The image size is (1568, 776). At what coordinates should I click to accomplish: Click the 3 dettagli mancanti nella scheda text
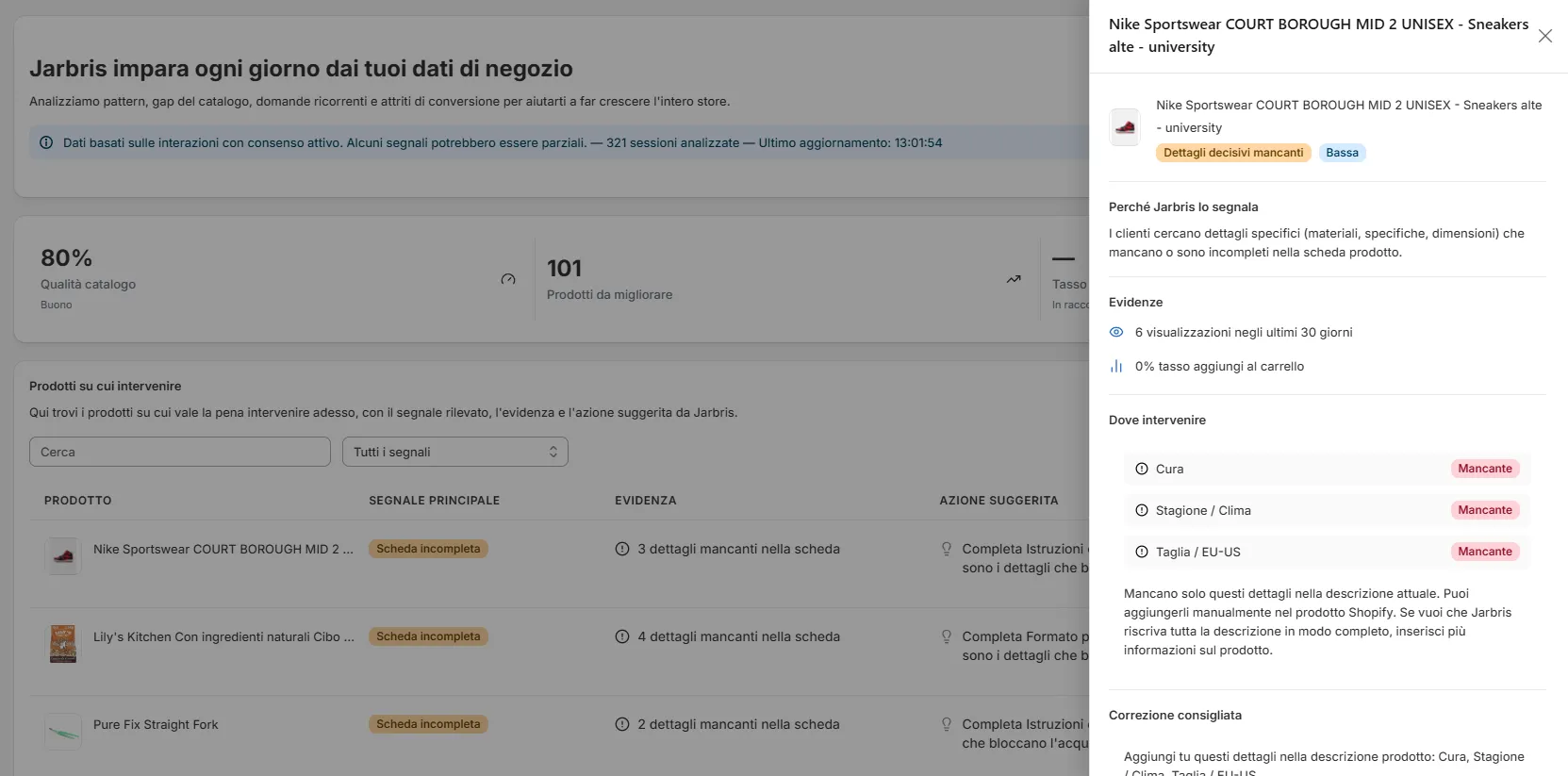(738, 549)
